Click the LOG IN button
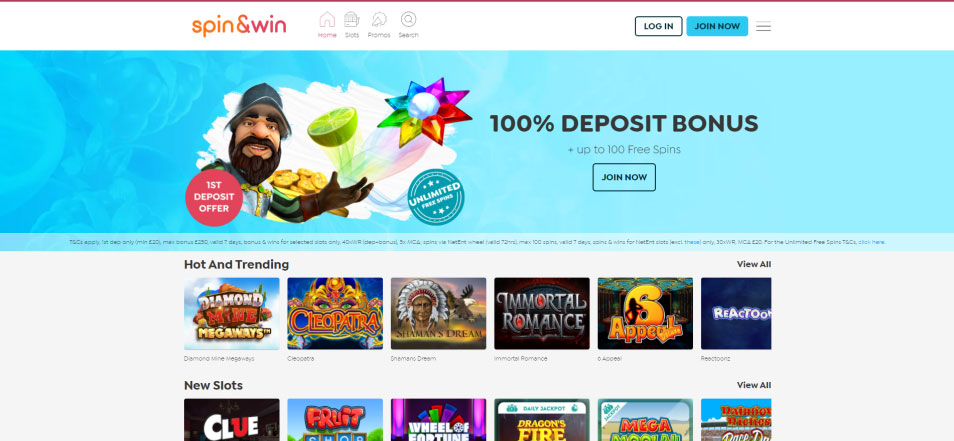The height and width of the screenshot is (441, 954). [658, 26]
